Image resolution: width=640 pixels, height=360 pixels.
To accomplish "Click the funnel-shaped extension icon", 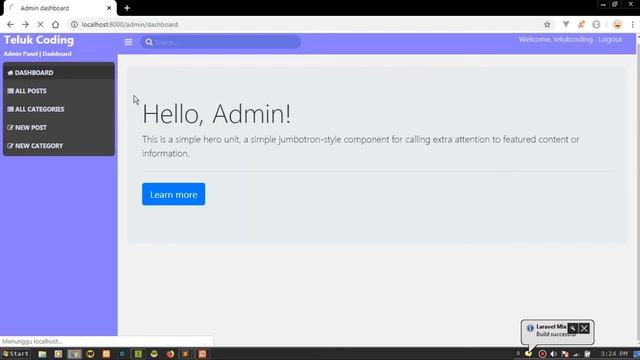I will pos(566,24).
